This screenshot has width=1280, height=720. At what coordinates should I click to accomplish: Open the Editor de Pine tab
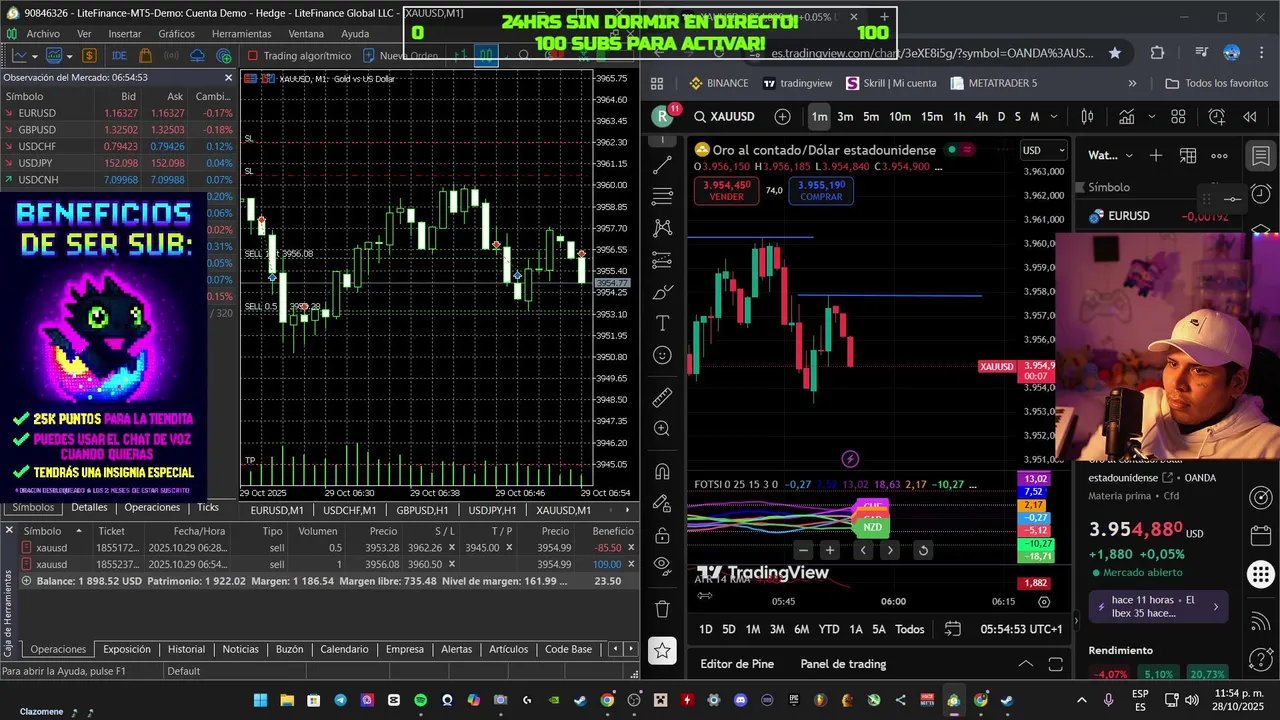[737, 664]
